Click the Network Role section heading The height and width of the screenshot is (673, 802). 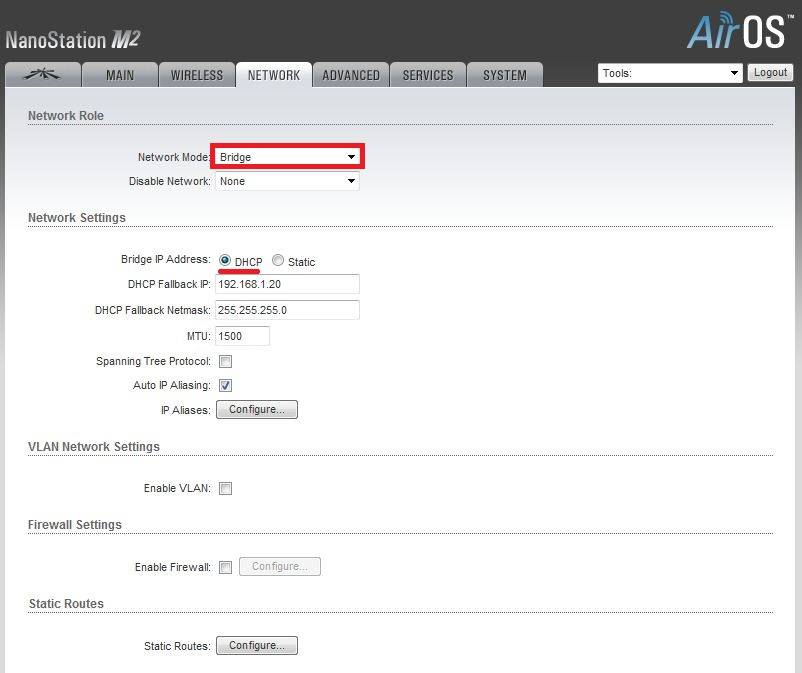[65, 116]
